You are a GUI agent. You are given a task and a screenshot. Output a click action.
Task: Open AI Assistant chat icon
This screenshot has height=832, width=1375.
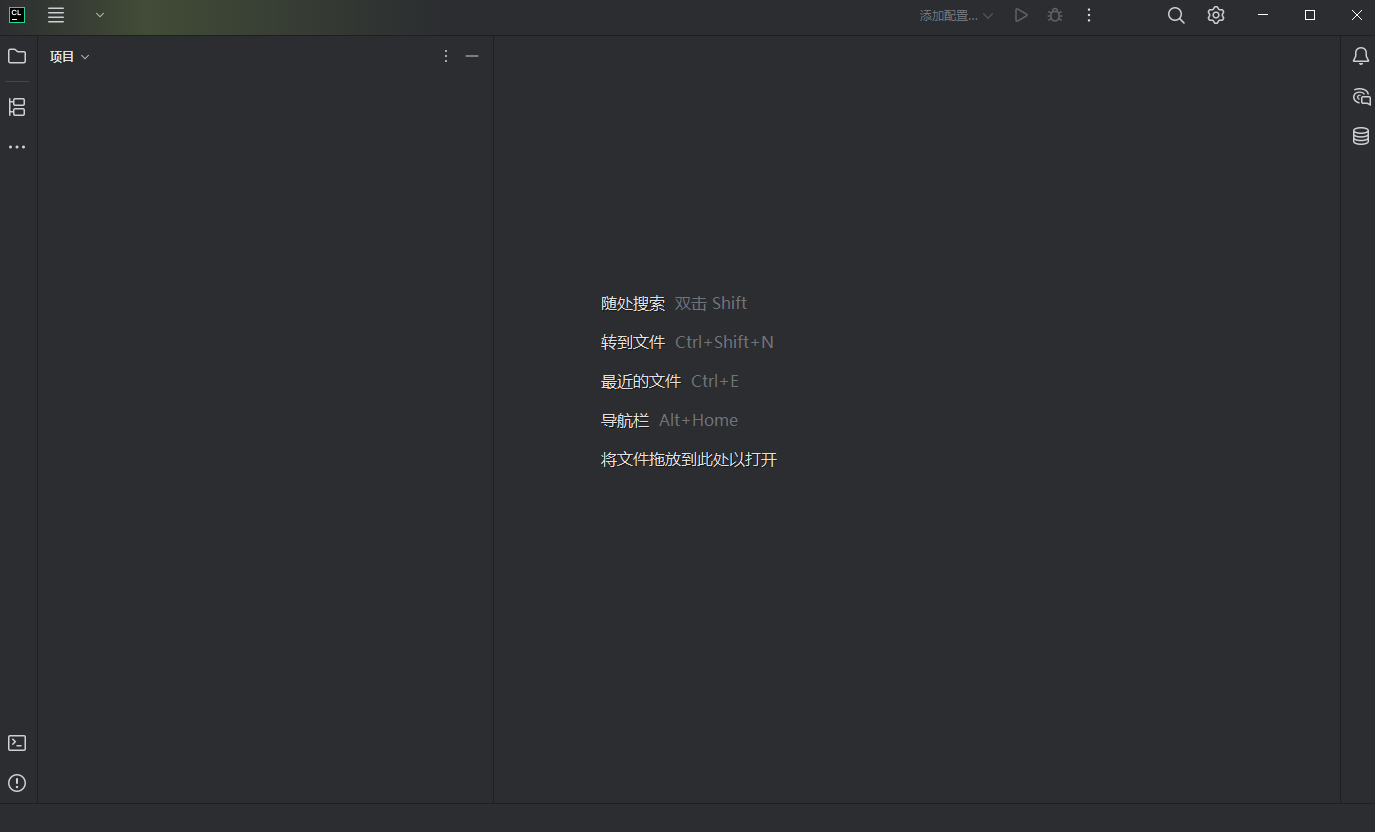(x=1360, y=96)
